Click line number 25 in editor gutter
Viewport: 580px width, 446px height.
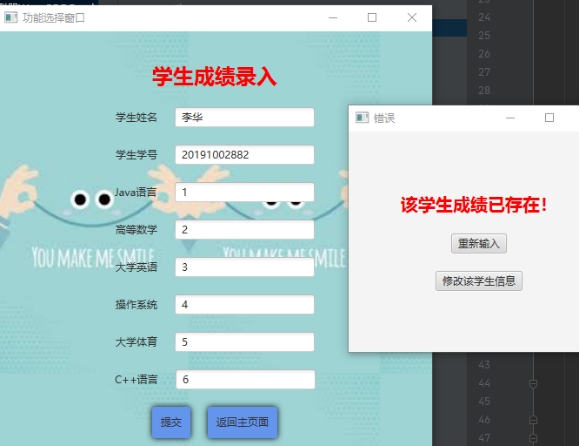tap(484, 36)
